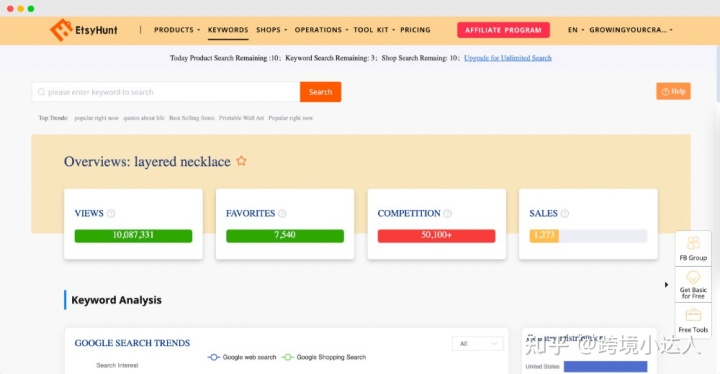Image resolution: width=720 pixels, height=374 pixels.
Task: Expand the TOOL KIT menu
Action: pyautogui.click(x=374, y=30)
